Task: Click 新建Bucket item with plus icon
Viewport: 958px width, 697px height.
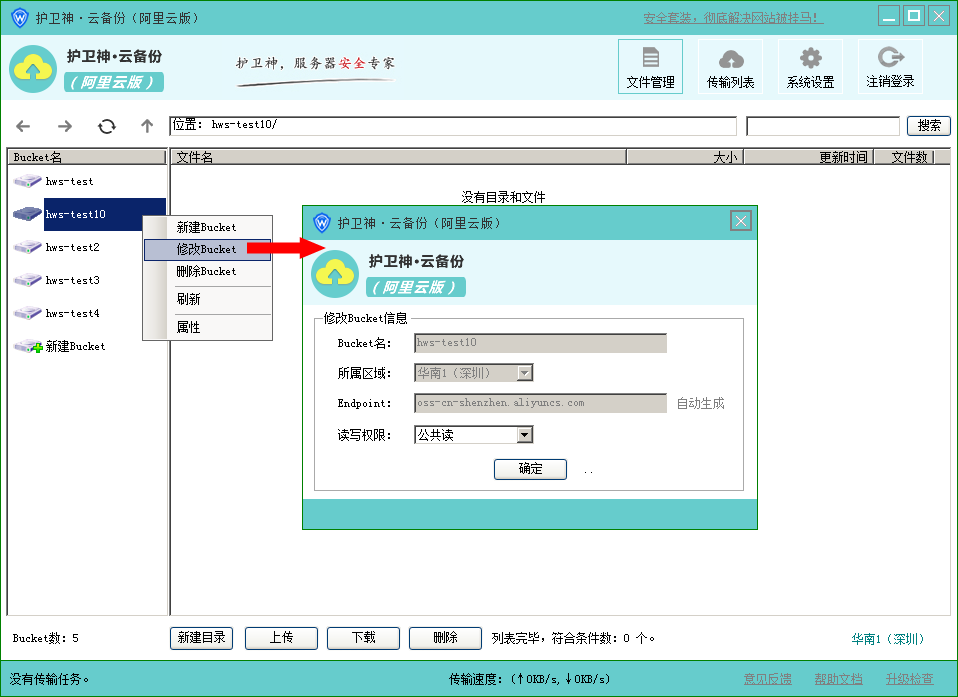Action: pos(74,346)
